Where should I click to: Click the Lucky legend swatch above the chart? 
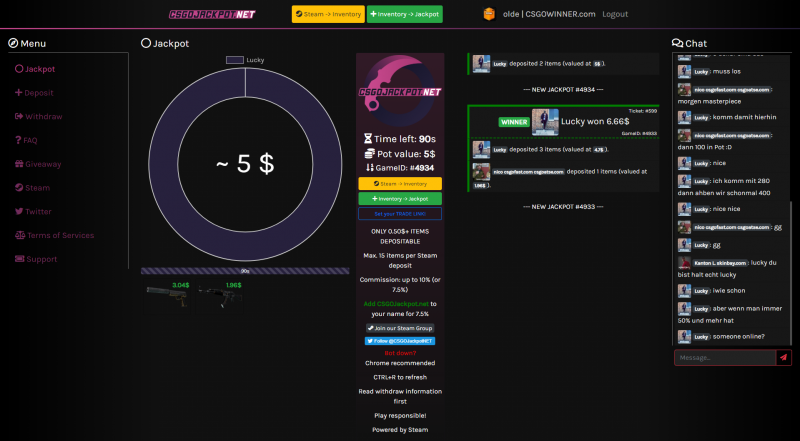click(x=235, y=60)
